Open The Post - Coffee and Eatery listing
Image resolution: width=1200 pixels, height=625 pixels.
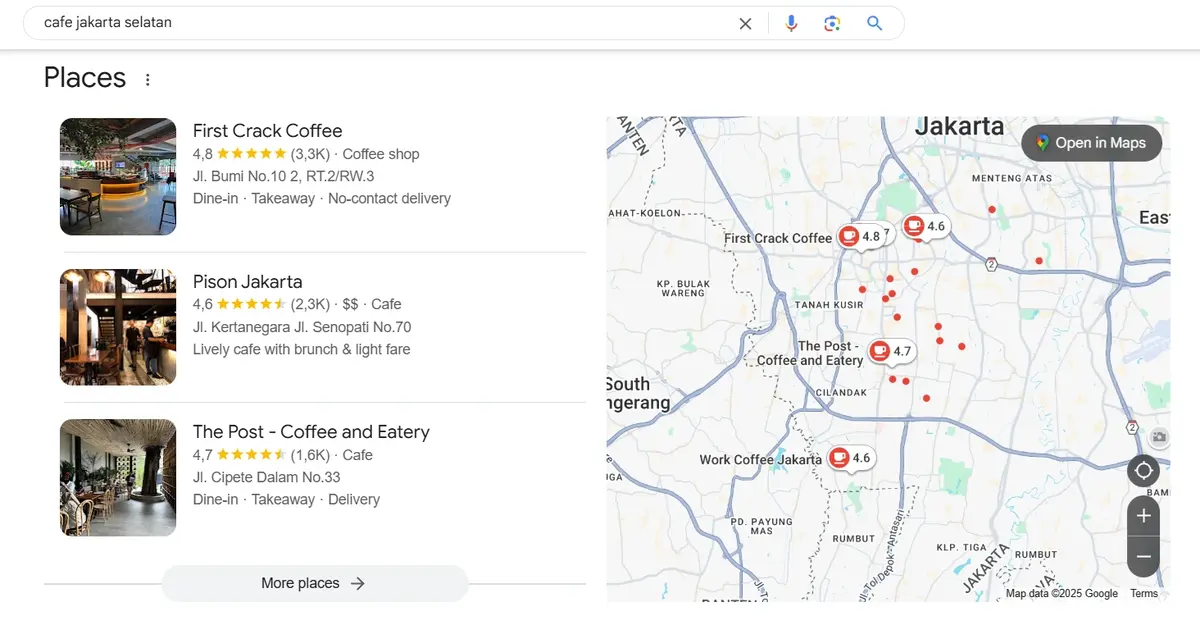tap(311, 431)
